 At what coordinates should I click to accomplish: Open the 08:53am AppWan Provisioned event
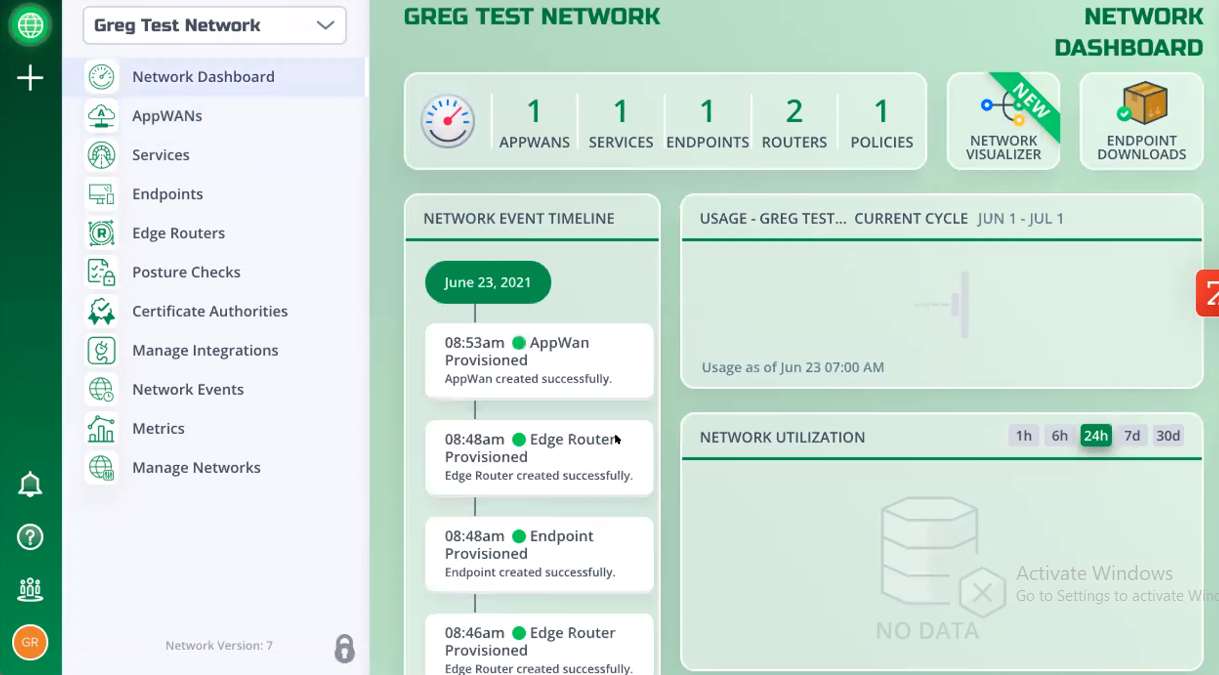pos(539,360)
